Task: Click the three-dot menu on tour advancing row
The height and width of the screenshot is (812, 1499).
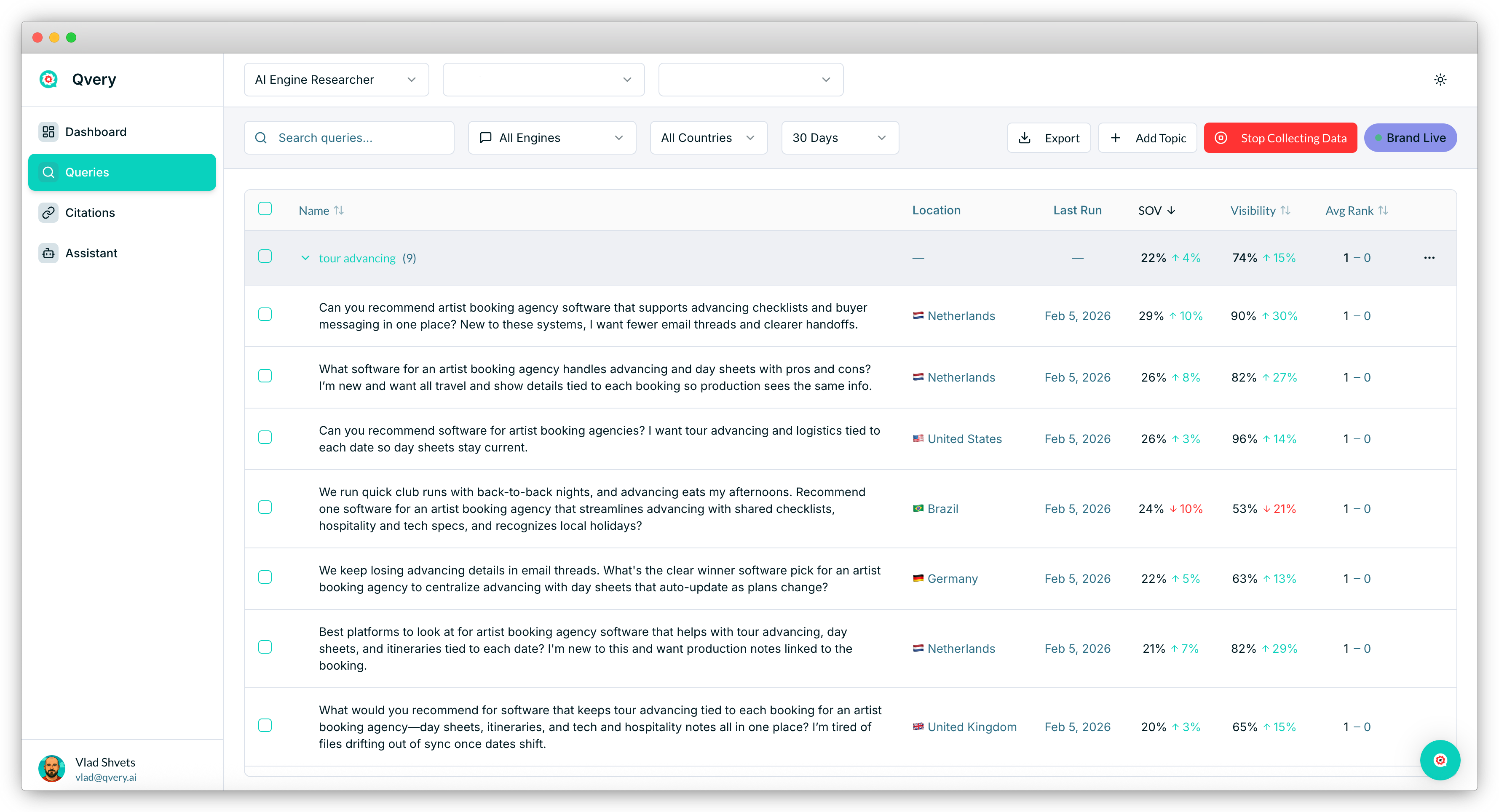Action: tap(1429, 258)
